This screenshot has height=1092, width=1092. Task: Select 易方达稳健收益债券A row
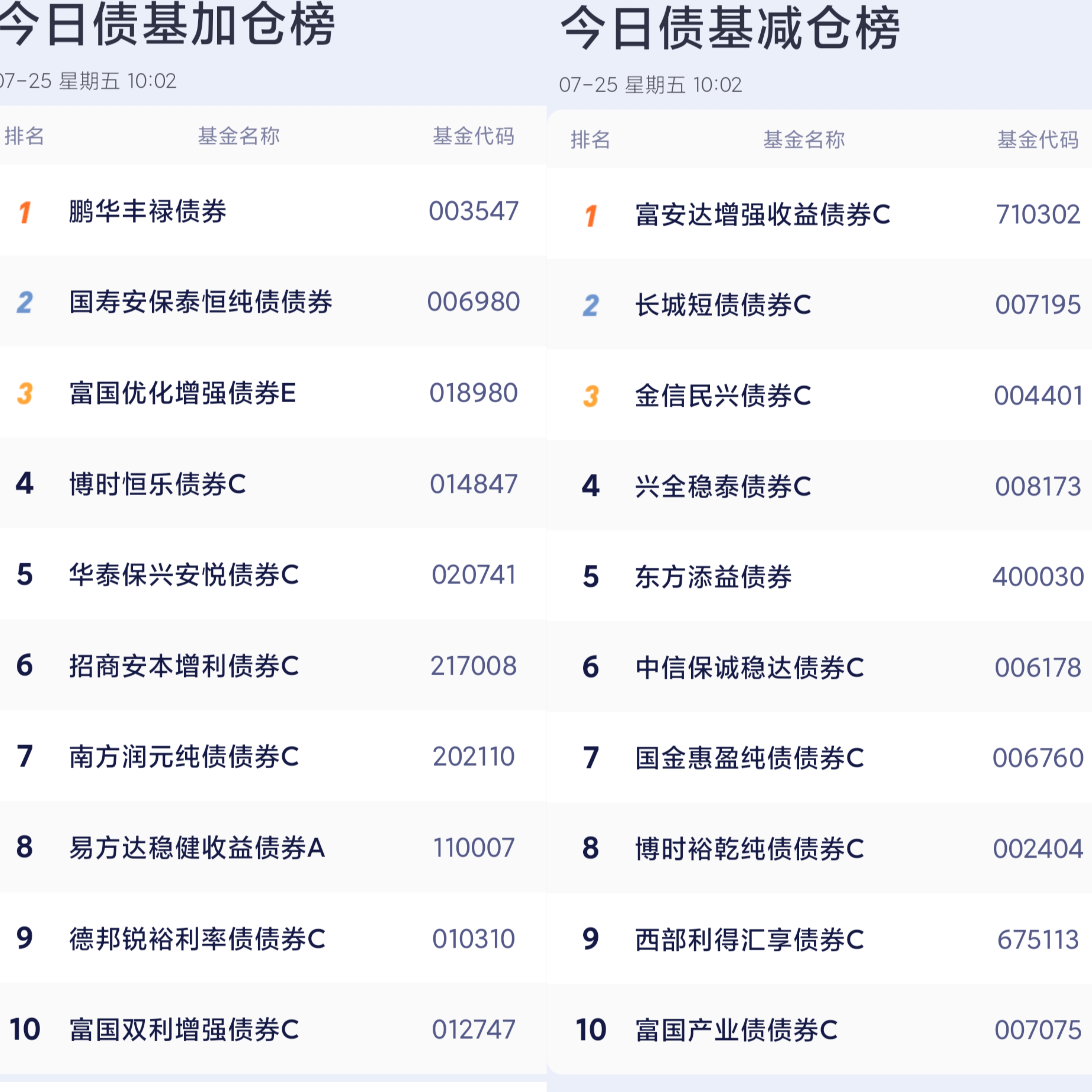[x=273, y=848]
